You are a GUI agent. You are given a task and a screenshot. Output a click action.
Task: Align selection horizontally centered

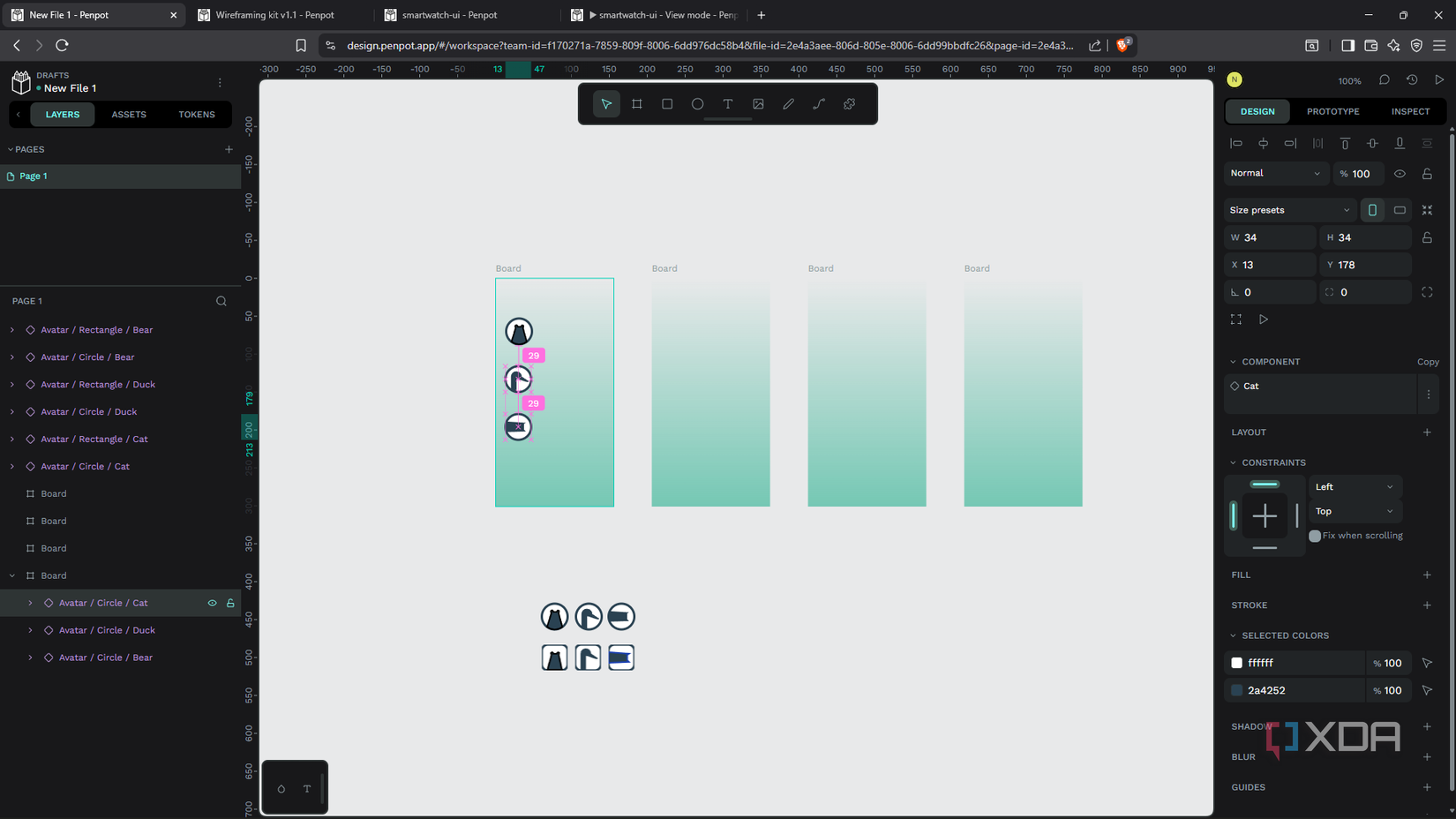[x=1263, y=142]
